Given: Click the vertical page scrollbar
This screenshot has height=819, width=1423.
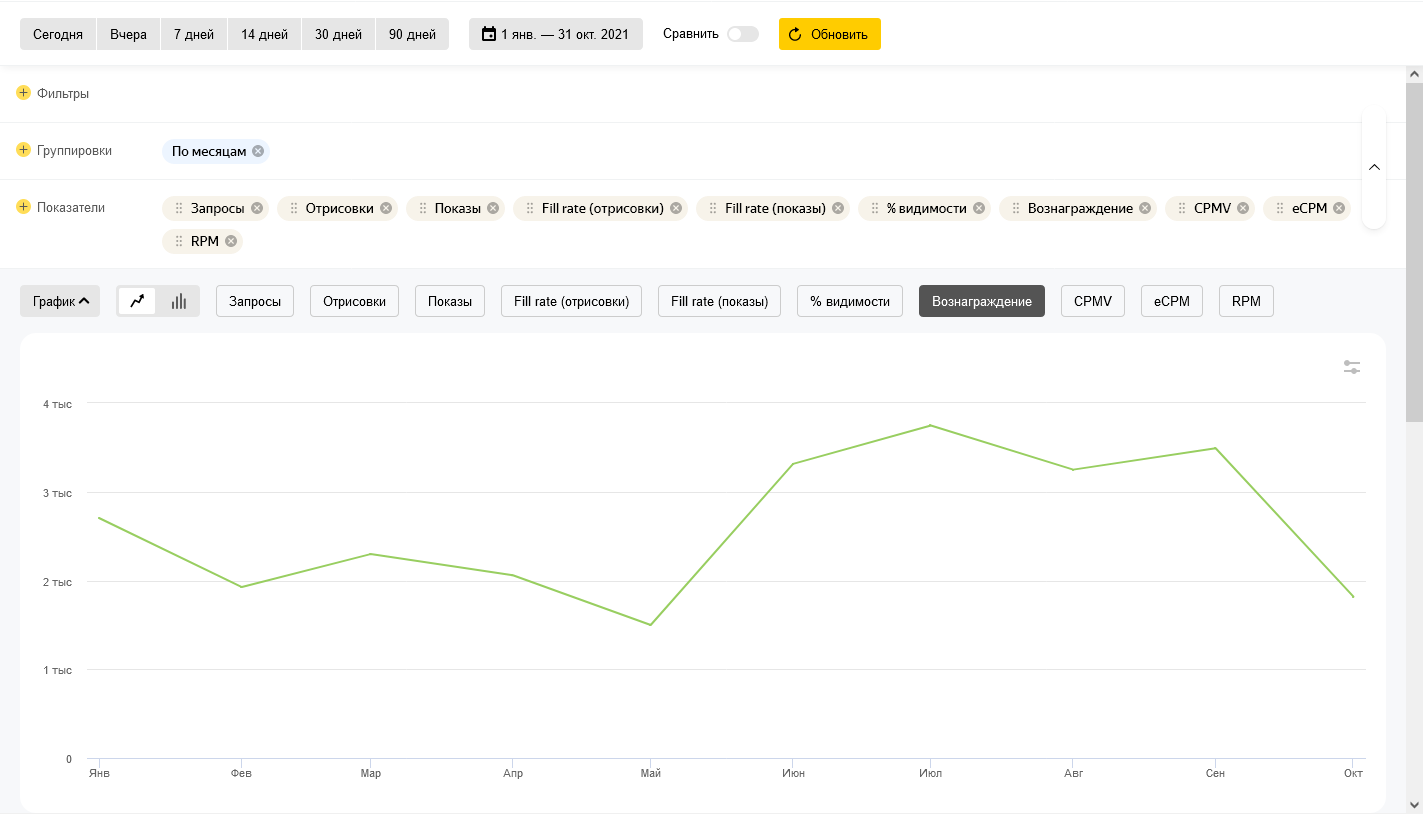Looking at the screenshot, I should [x=1414, y=250].
